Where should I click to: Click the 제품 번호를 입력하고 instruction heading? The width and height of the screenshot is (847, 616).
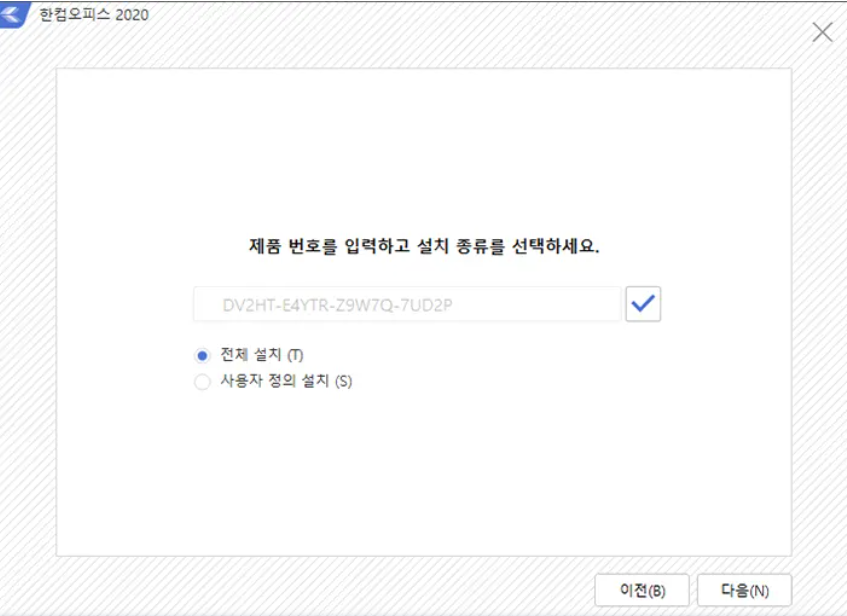point(424,246)
